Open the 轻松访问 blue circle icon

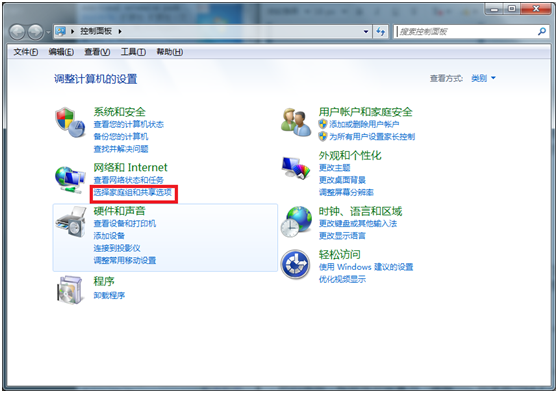point(295,264)
